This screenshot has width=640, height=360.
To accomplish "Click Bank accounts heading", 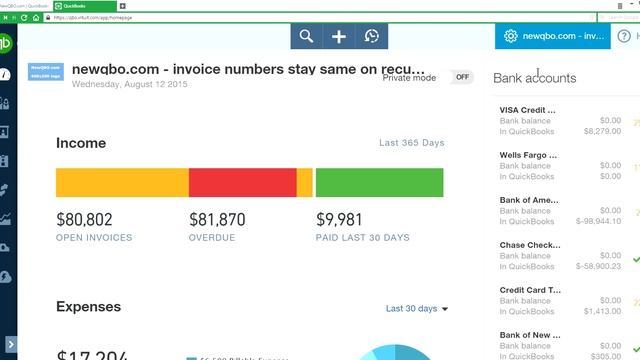I will coord(535,78).
